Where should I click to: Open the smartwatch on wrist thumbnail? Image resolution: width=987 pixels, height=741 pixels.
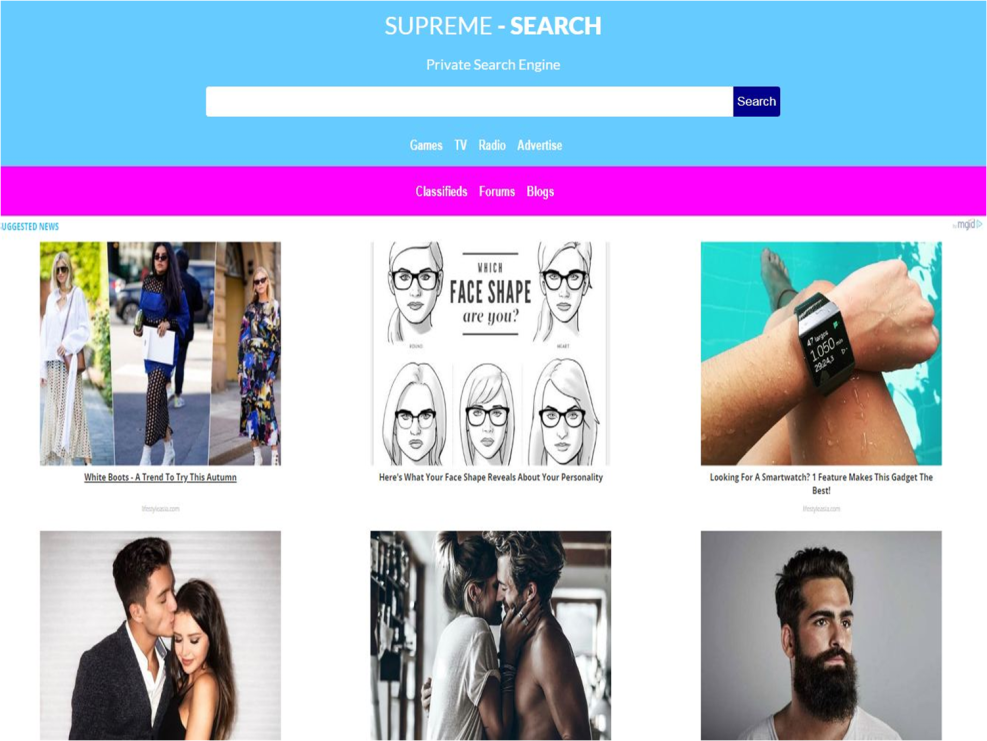(x=821, y=354)
